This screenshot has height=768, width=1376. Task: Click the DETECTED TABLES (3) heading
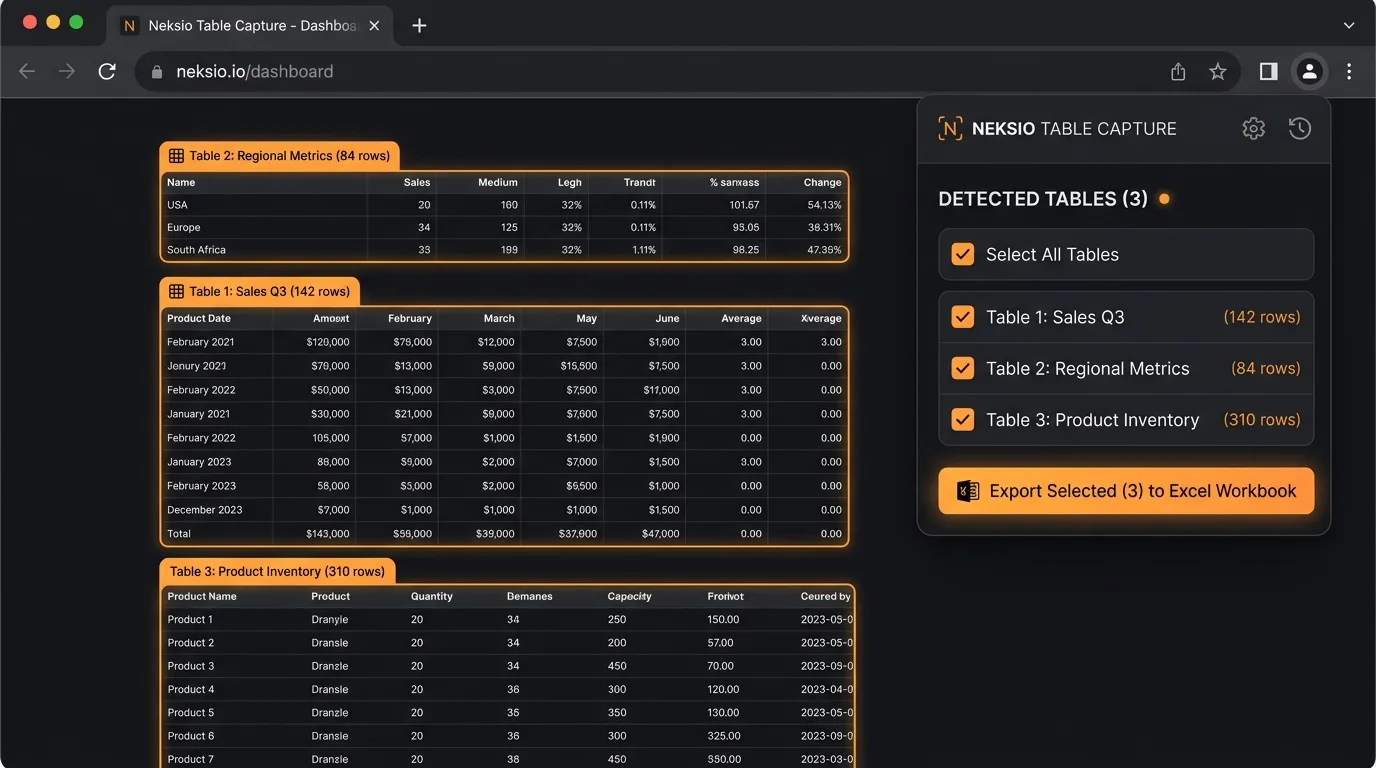click(1043, 199)
